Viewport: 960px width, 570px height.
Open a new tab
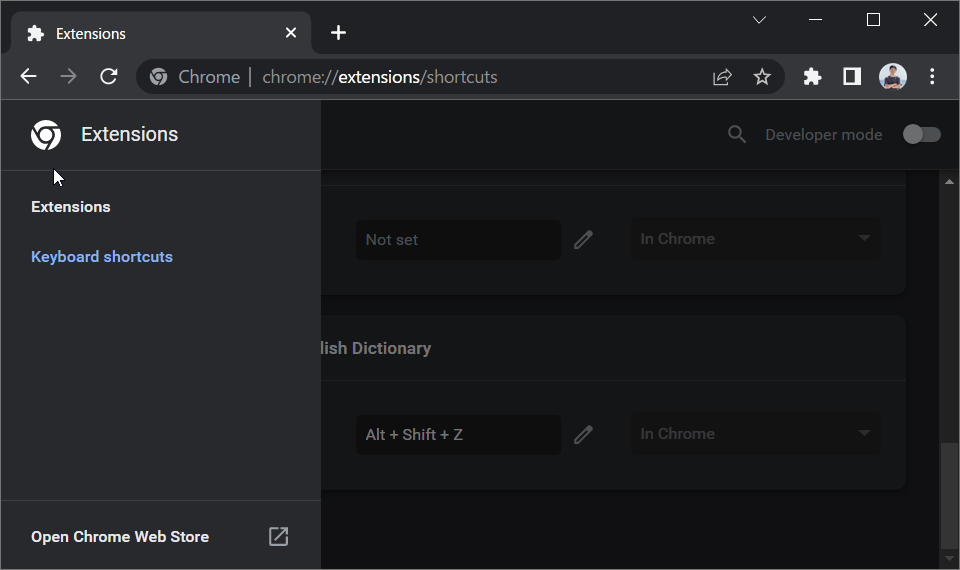click(x=338, y=32)
